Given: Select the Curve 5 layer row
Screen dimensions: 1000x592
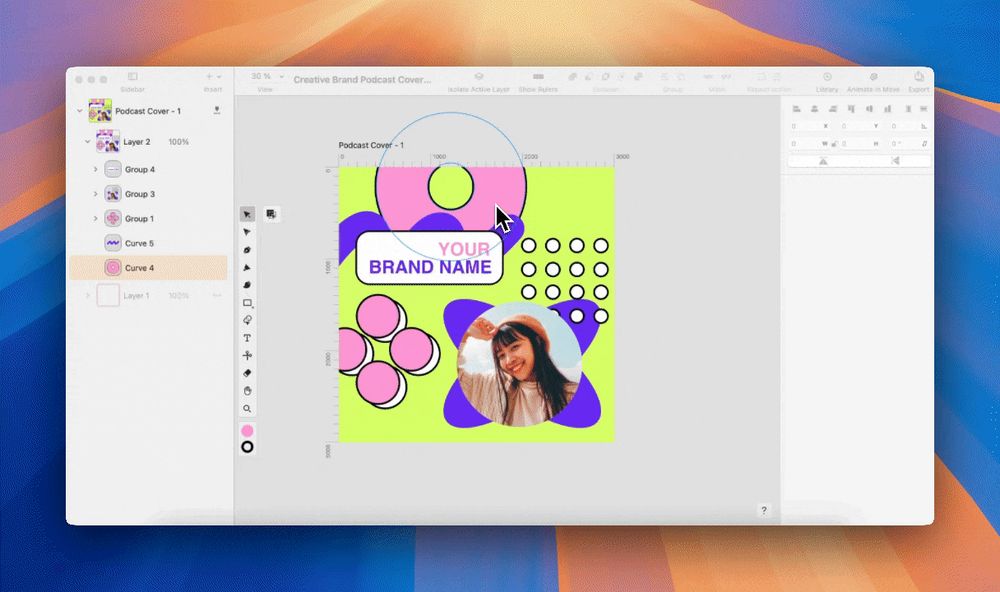Looking at the screenshot, I should pyautogui.click(x=148, y=243).
